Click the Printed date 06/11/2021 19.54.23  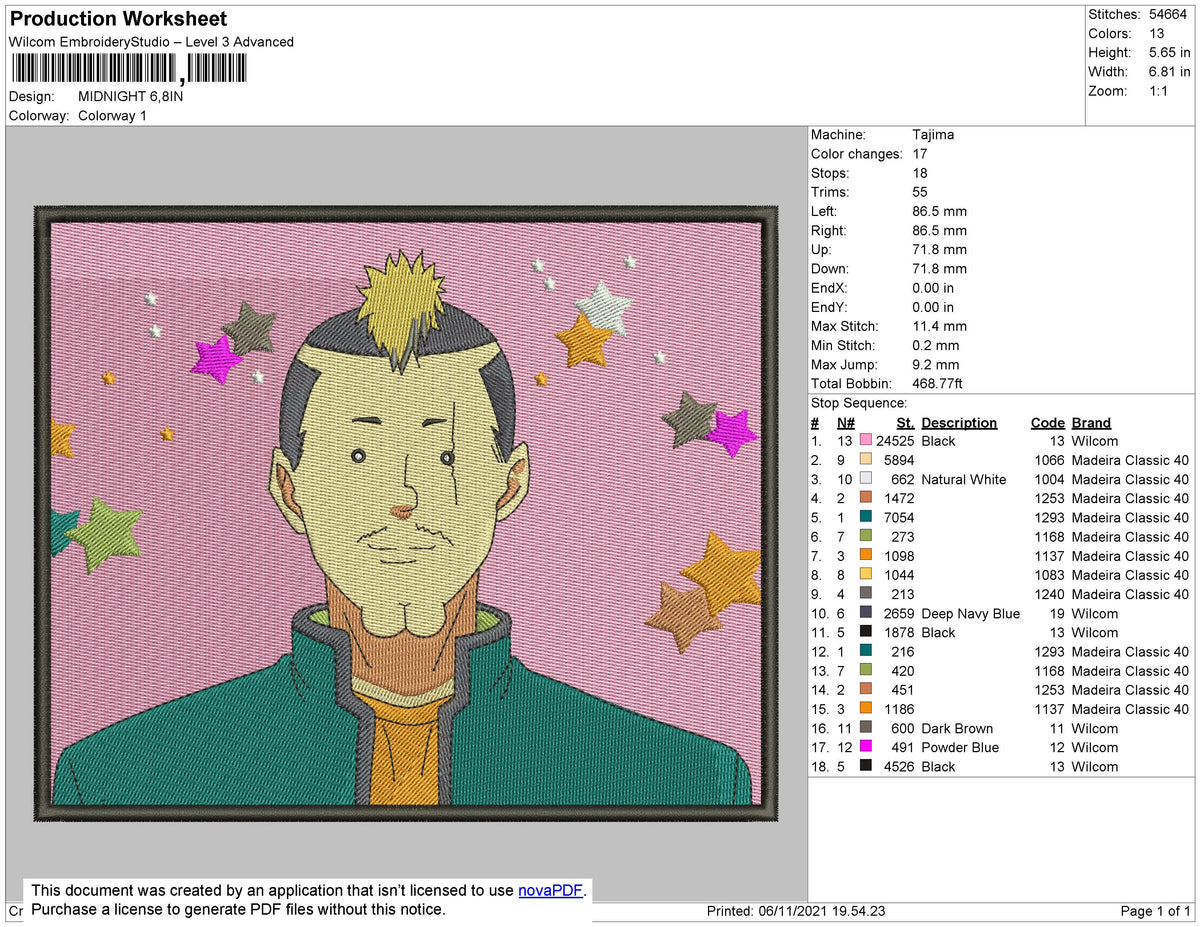(822, 911)
